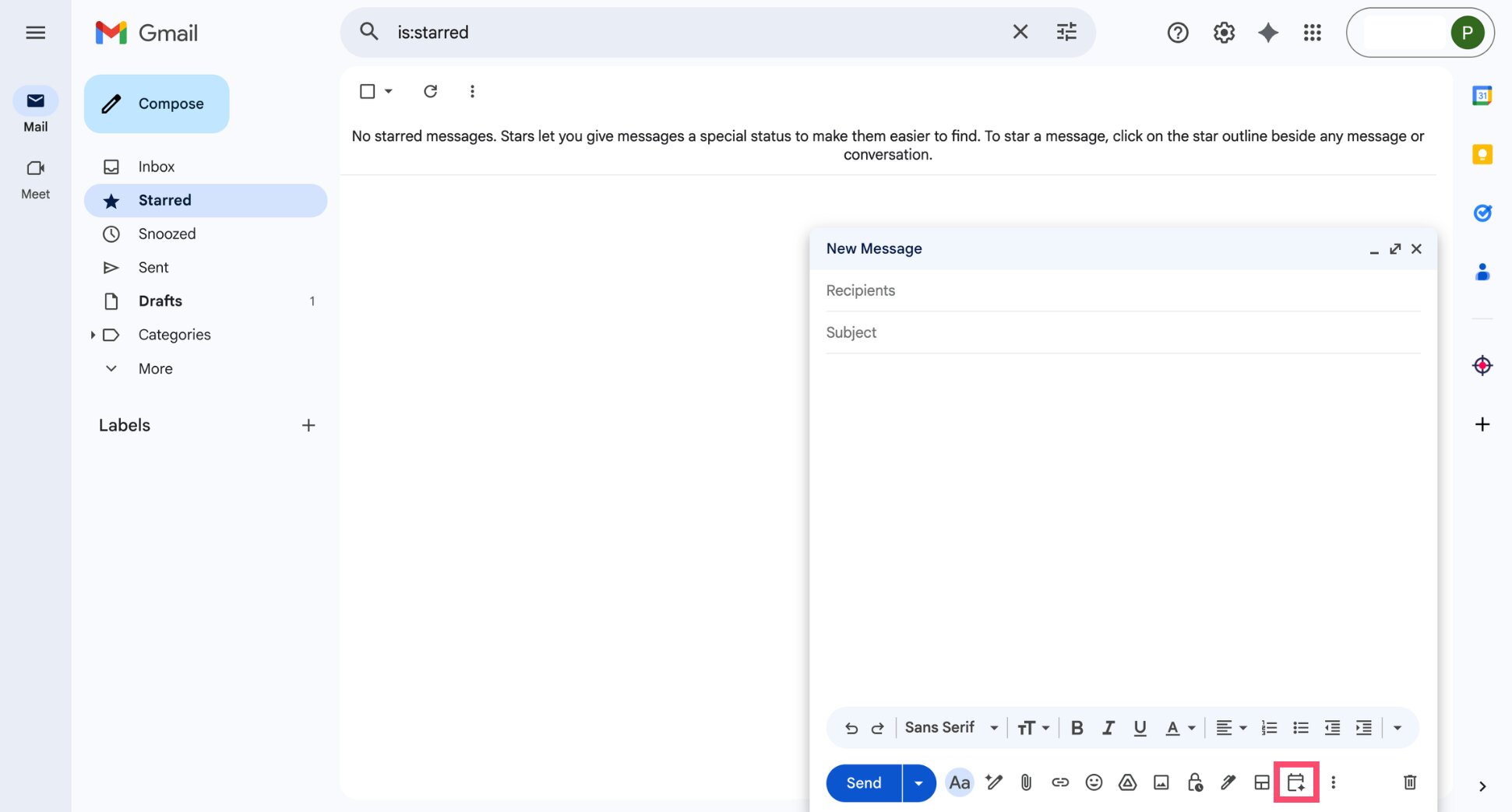Expand the Categories section in the sidebar
1512x812 pixels.
coord(93,334)
